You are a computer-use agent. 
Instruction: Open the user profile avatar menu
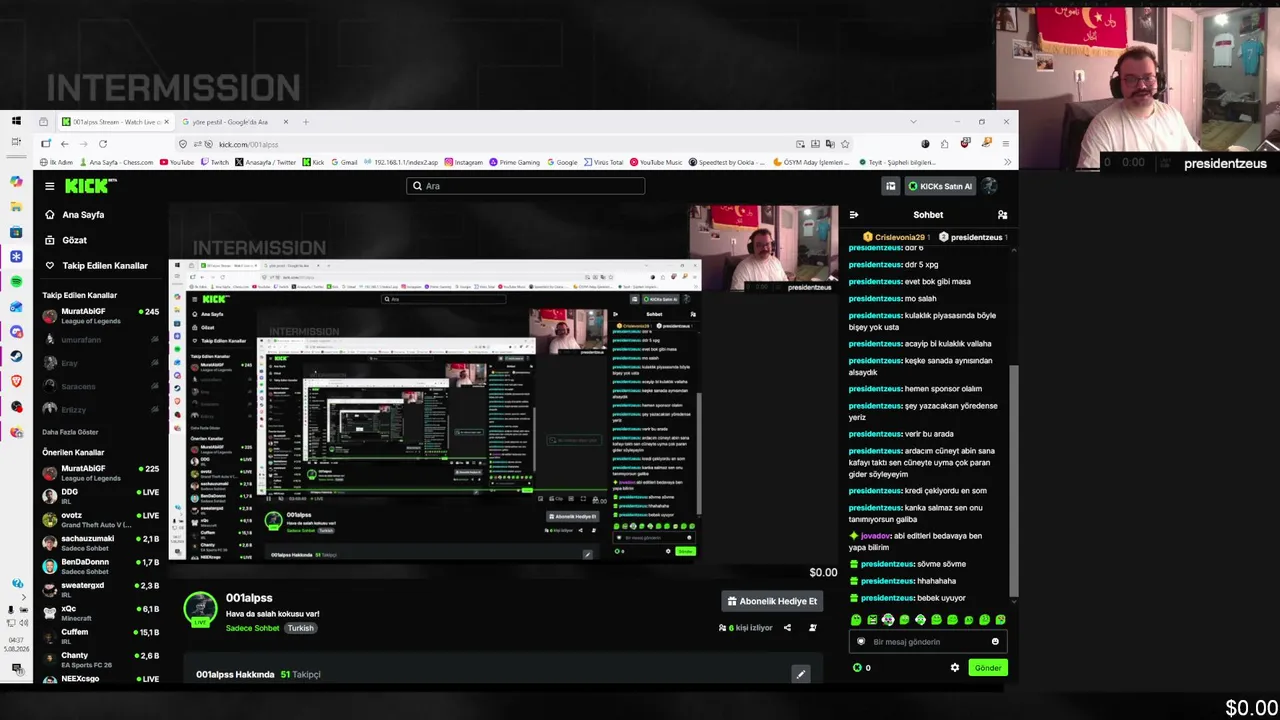click(x=990, y=186)
